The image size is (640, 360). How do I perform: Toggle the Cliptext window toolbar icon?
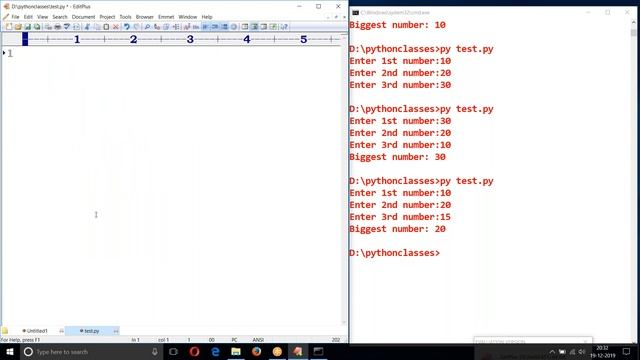[x=245, y=27]
